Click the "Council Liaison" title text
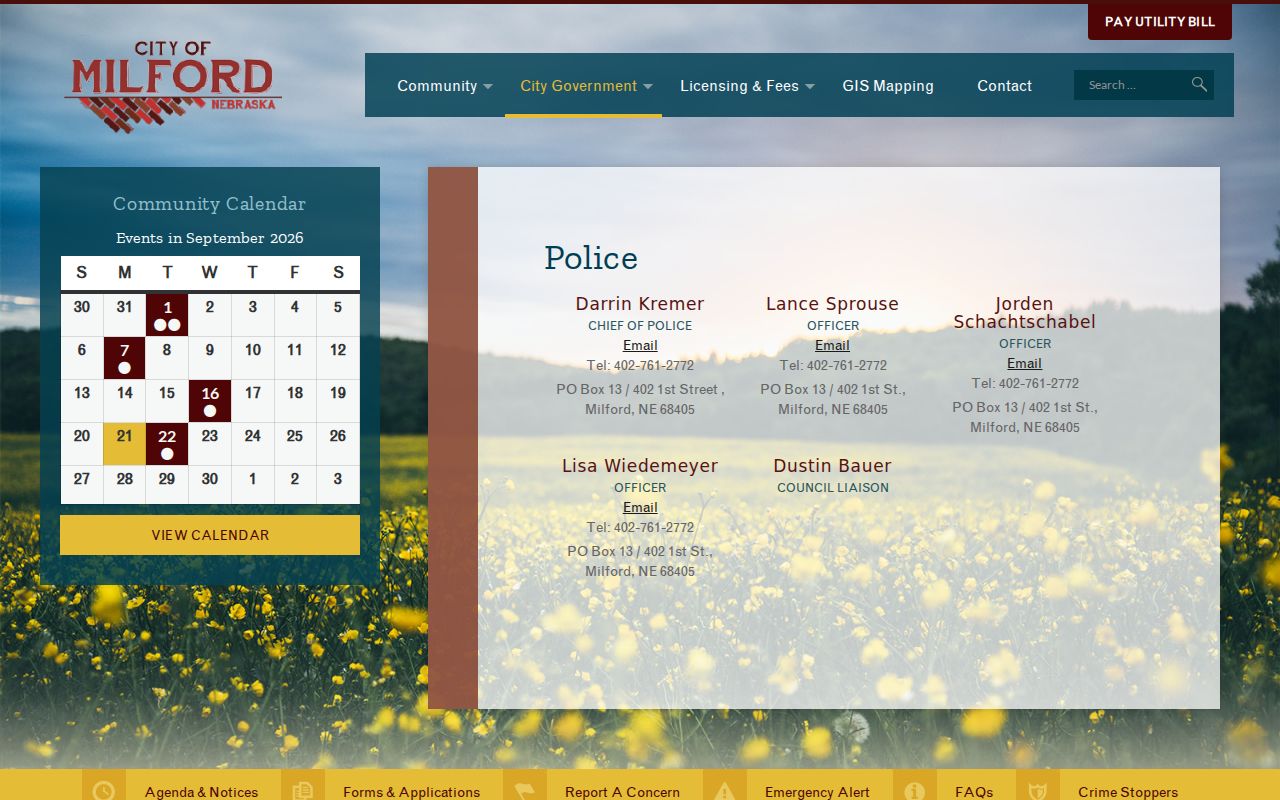 [x=833, y=488]
